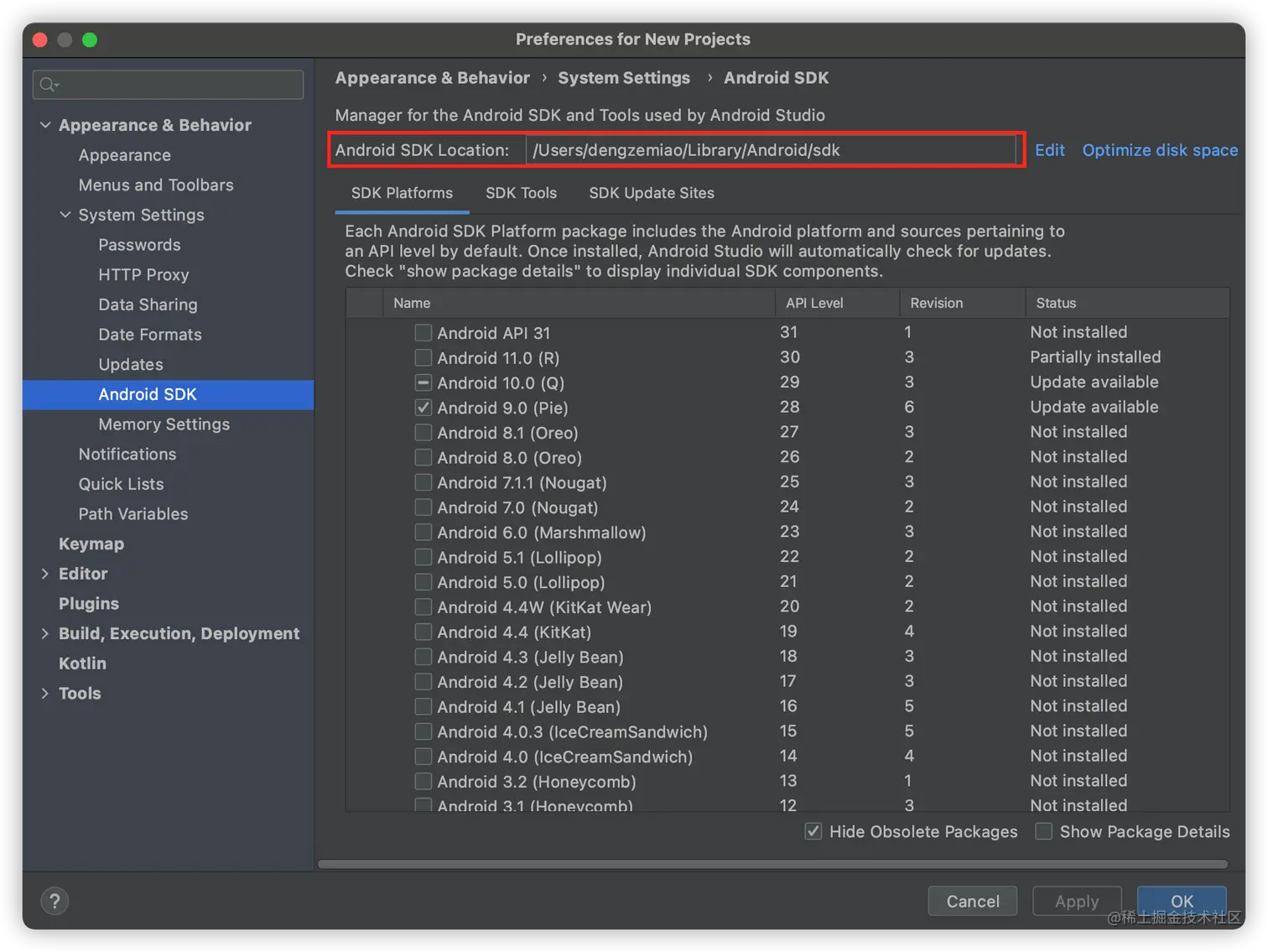1268x952 pixels.
Task: Click the help question mark icon
Action: (x=55, y=901)
